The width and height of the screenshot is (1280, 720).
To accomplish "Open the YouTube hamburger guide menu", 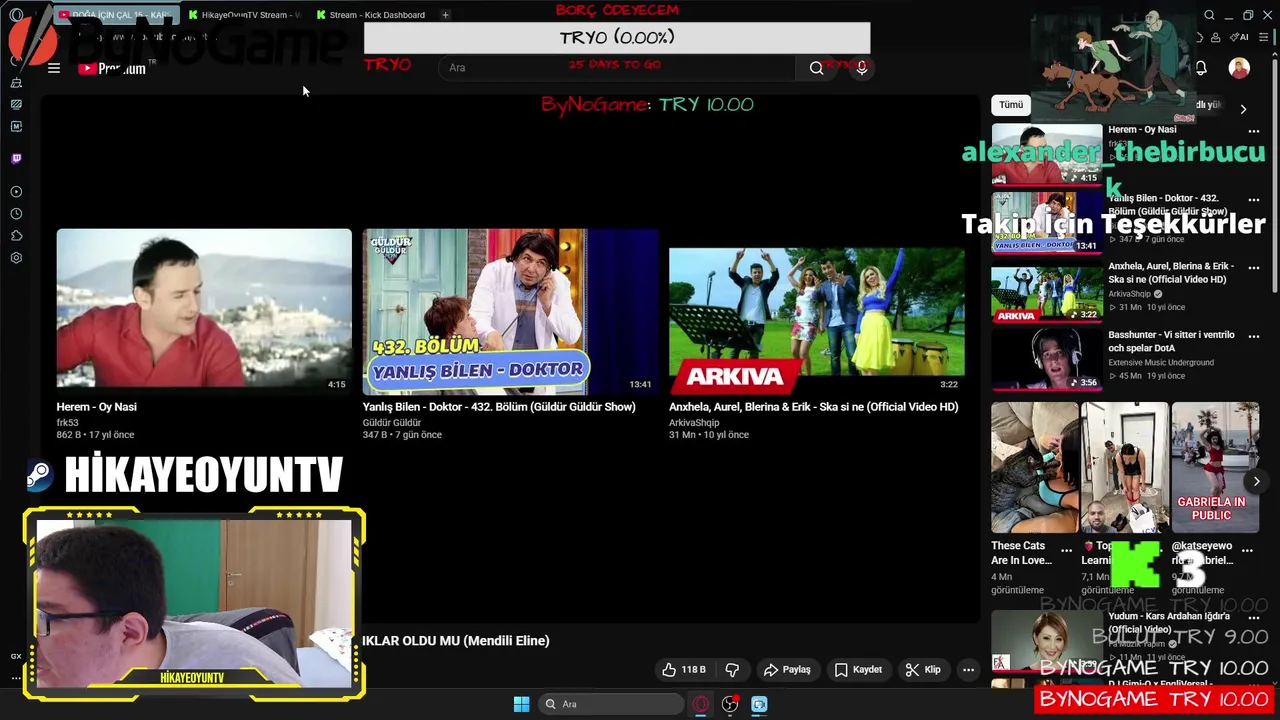I will [x=54, y=68].
